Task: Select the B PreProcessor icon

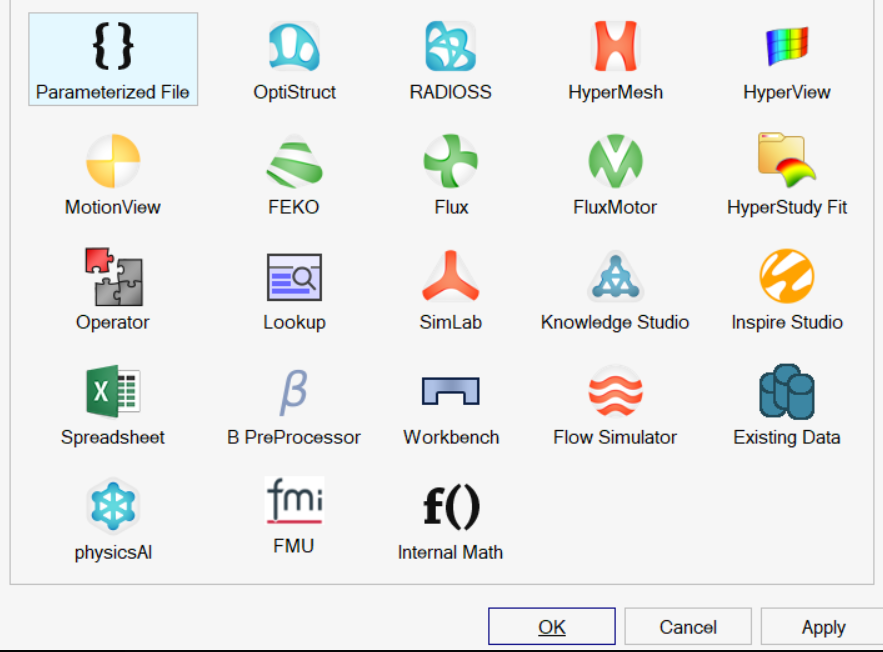Action: tap(294, 392)
